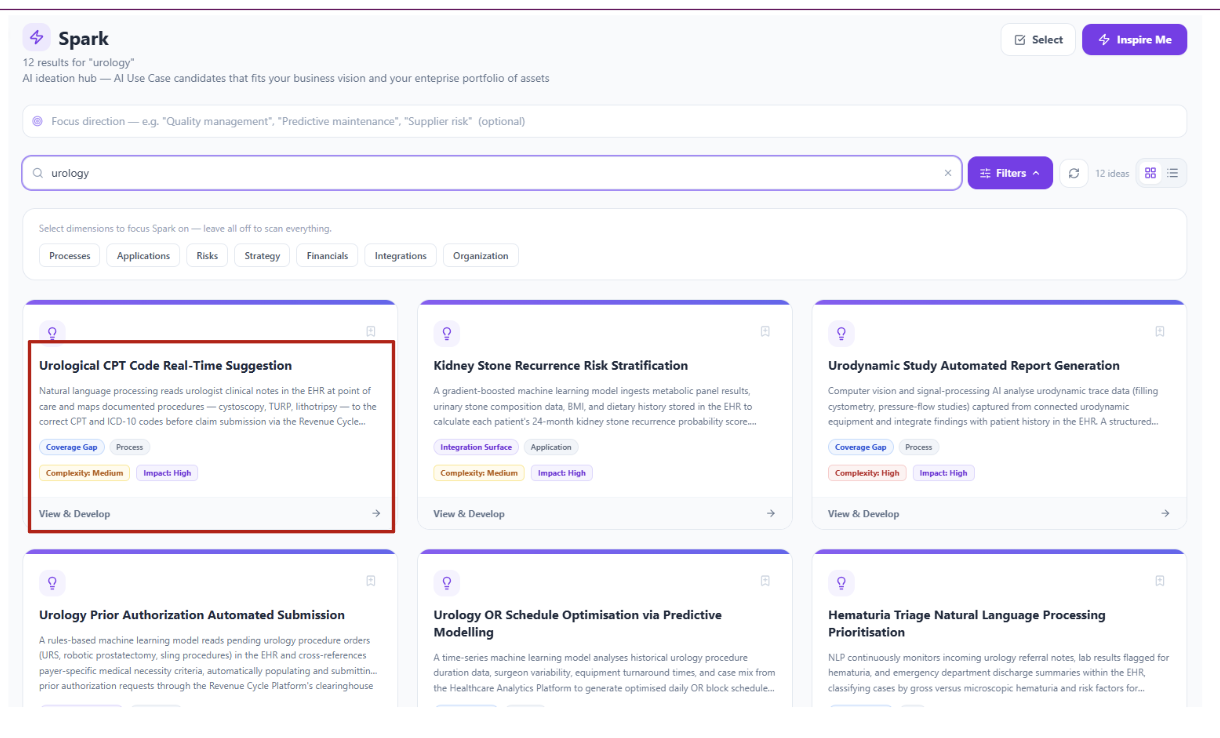1220x738 pixels.
Task: Click lightbulb icon on Urology Prior Authorization card
Action: [x=52, y=582]
